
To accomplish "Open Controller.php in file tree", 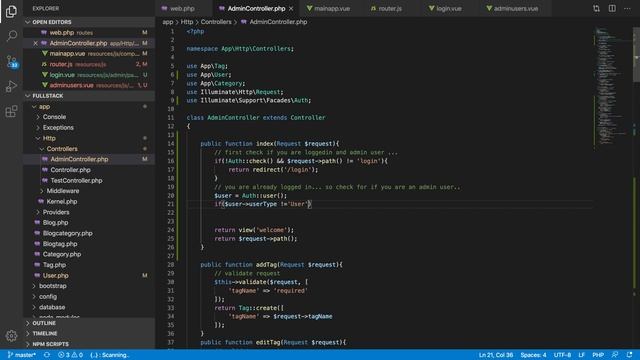I will pyautogui.click(x=89, y=170).
